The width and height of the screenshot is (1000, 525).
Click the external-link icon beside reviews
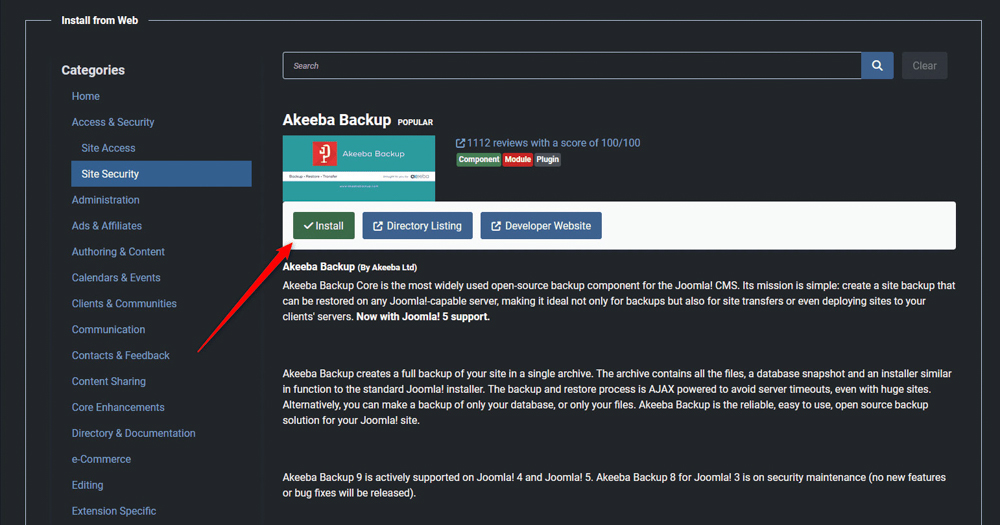point(460,143)
